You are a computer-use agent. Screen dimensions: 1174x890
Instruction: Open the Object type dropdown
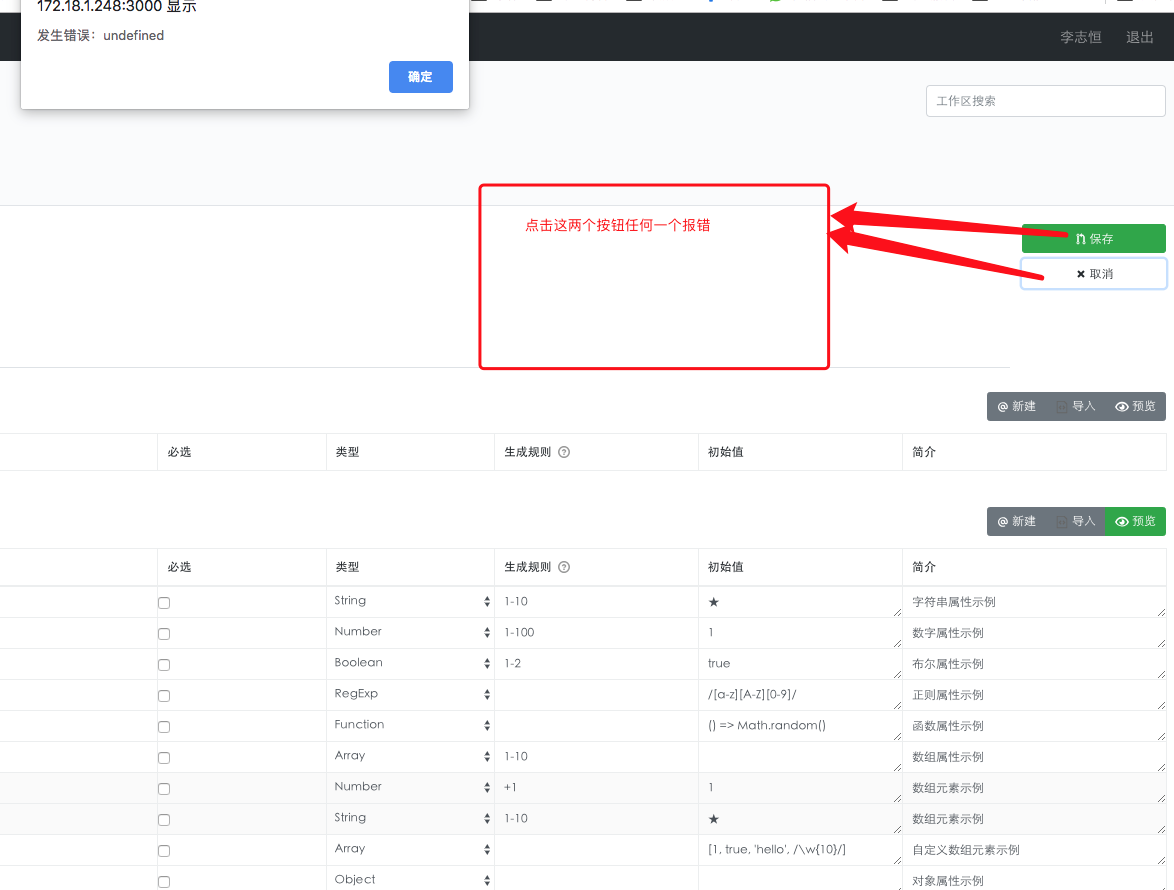tap(410, 880)
